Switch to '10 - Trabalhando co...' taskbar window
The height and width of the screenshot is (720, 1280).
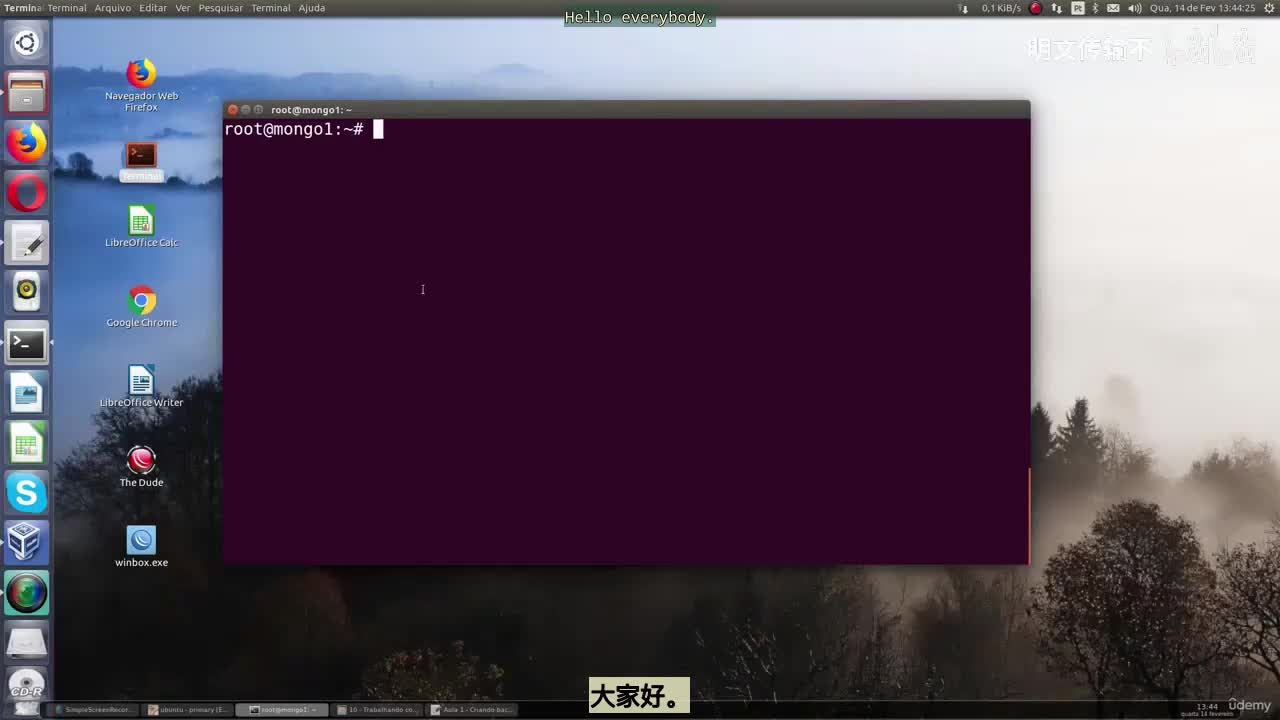point(377,710)
